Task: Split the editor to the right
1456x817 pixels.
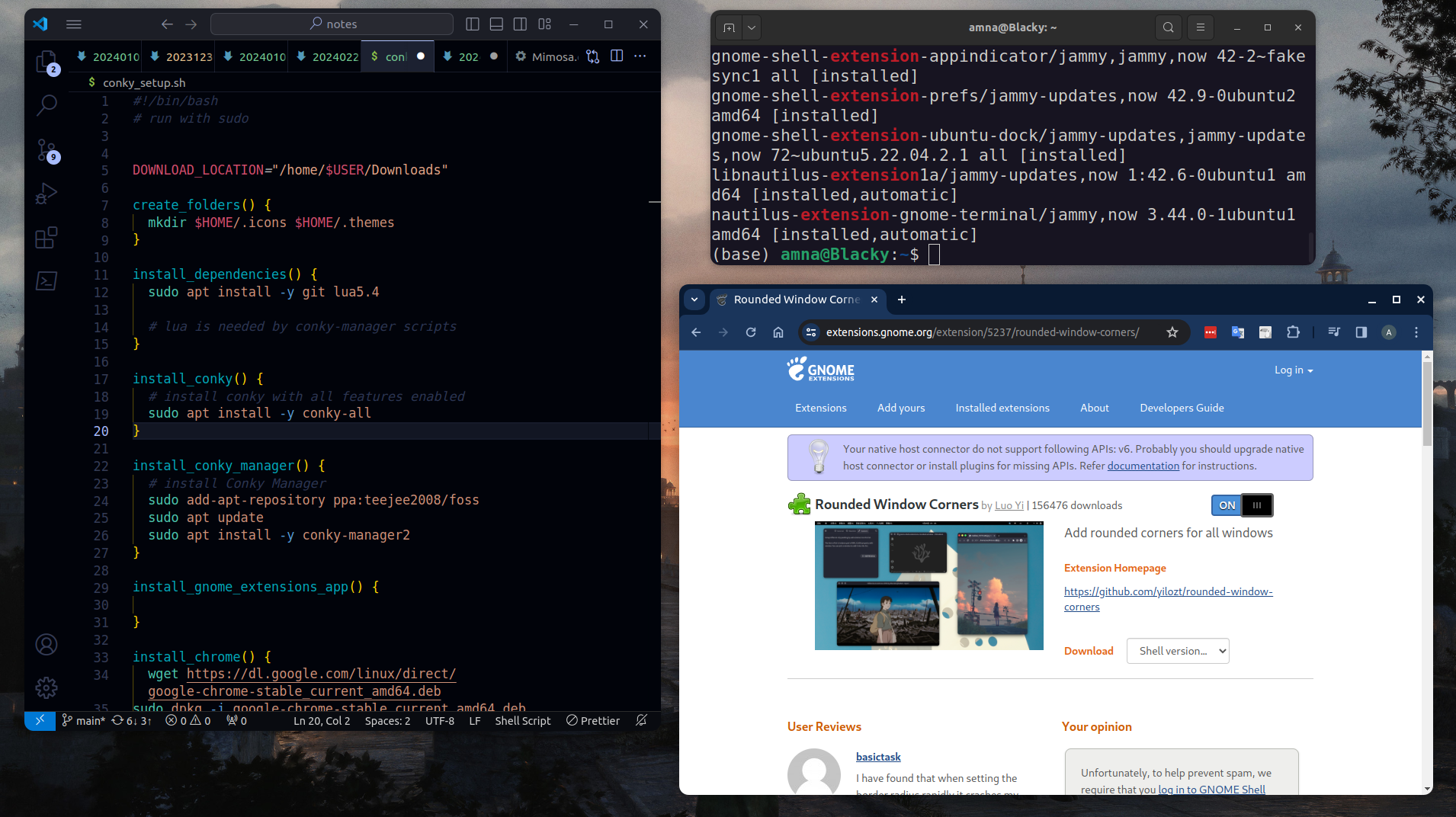Action: pos(617,56)
